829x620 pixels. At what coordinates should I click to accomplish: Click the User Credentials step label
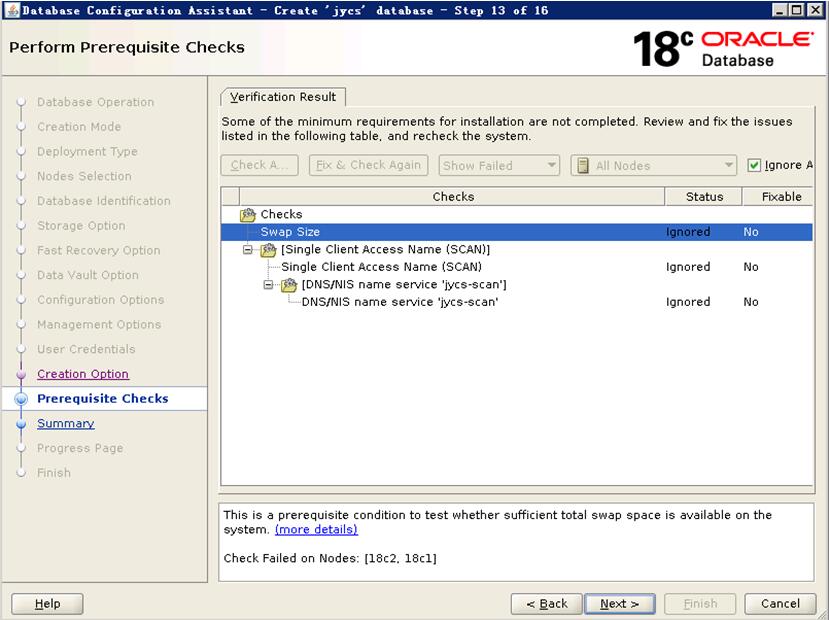[x=86, y=349]
